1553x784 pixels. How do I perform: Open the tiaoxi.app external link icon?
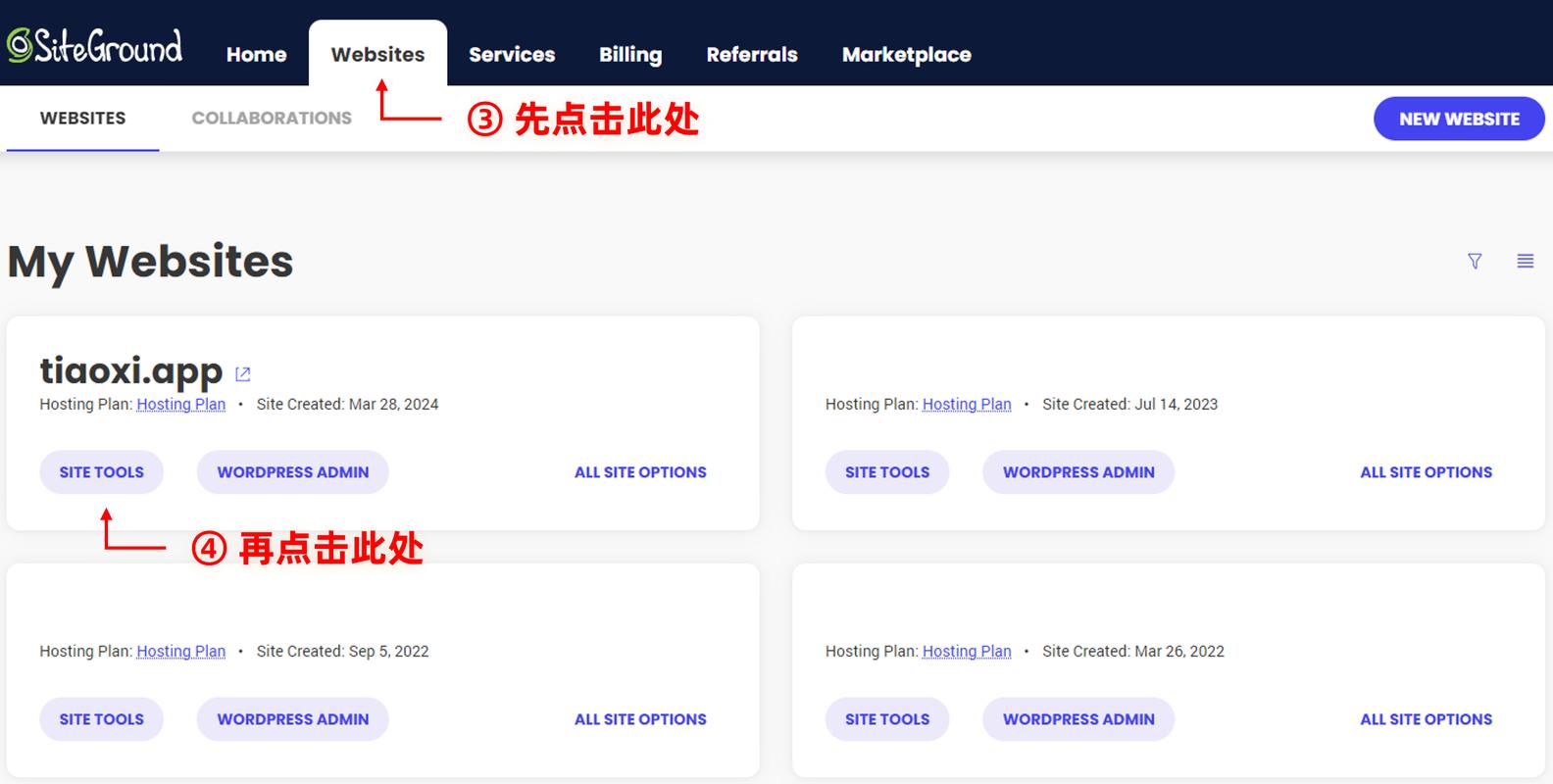pos(243,374)
